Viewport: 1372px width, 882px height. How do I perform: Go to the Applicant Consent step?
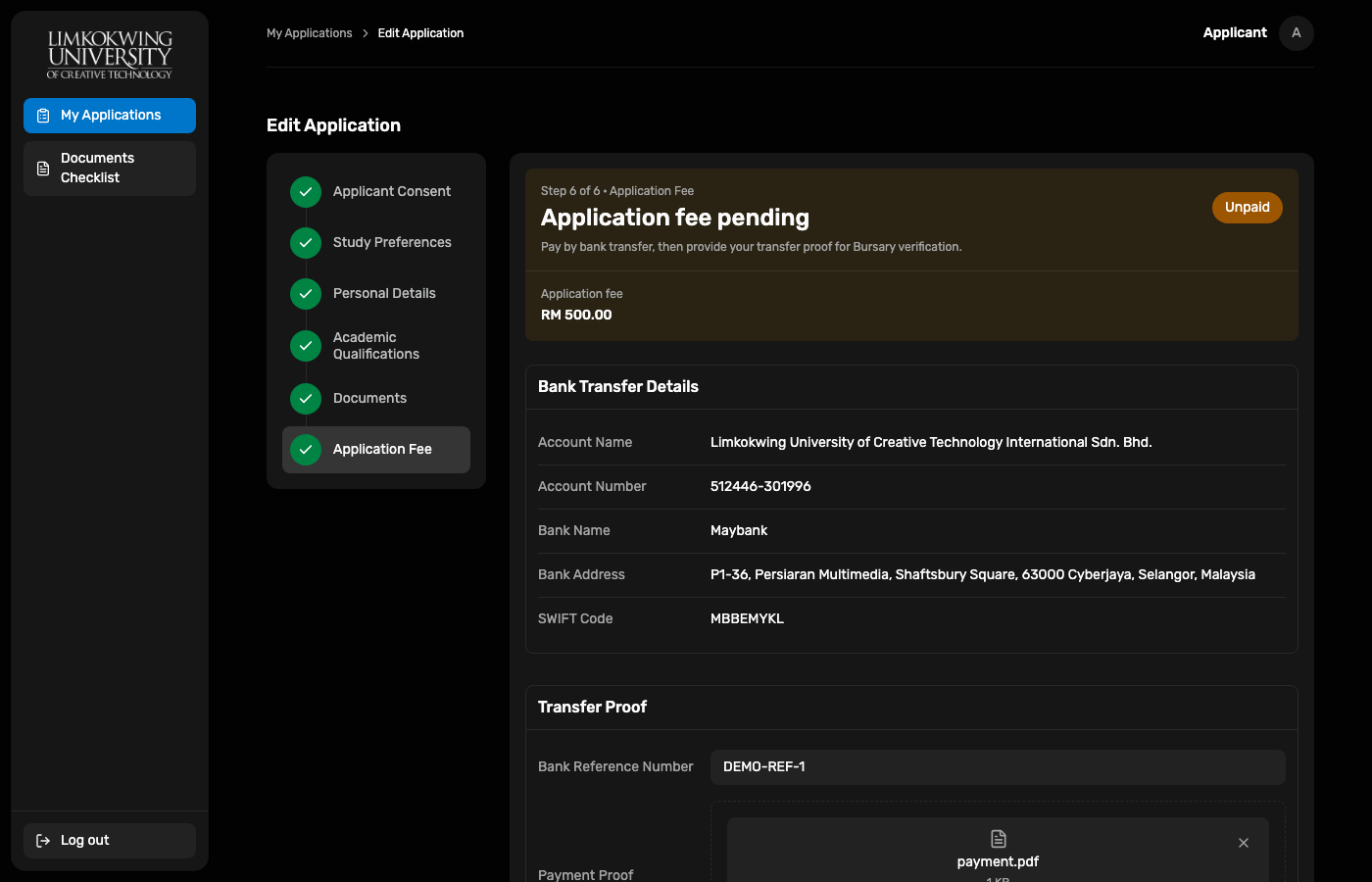tap(376, 192)
